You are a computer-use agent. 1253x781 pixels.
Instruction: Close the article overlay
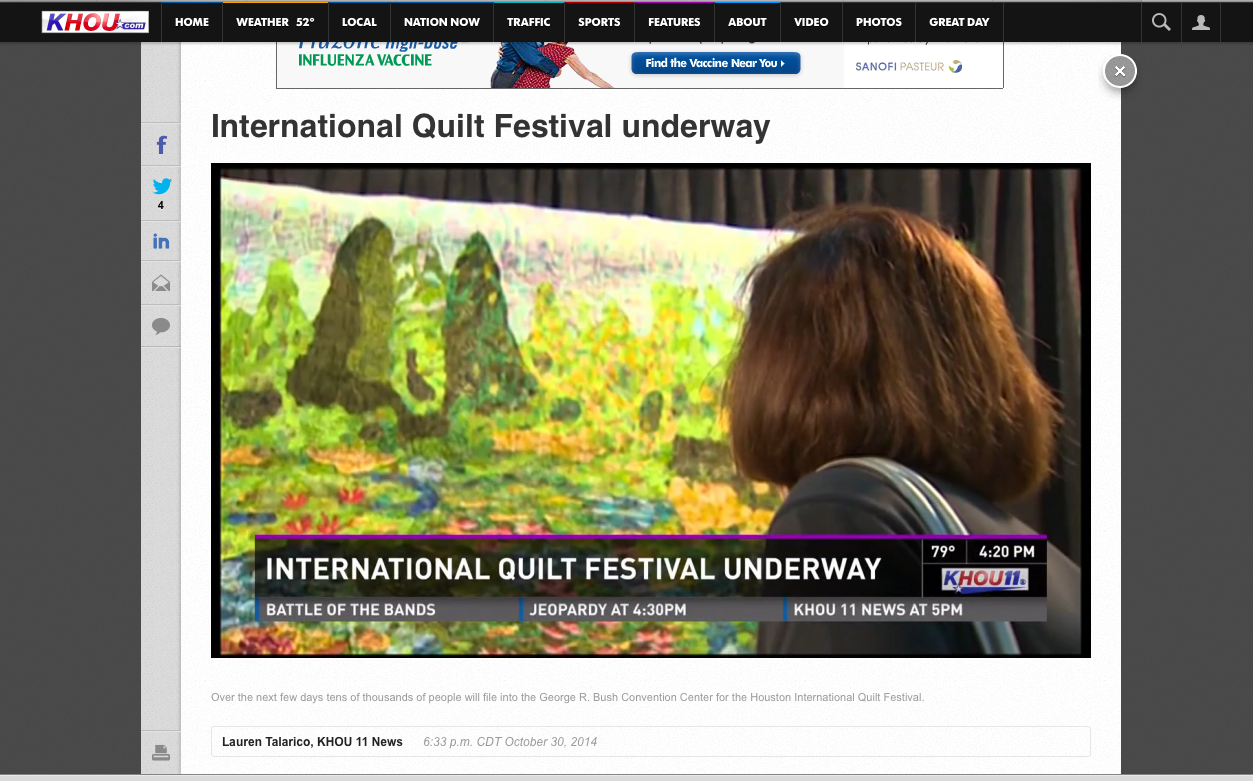coord(1120,71)
